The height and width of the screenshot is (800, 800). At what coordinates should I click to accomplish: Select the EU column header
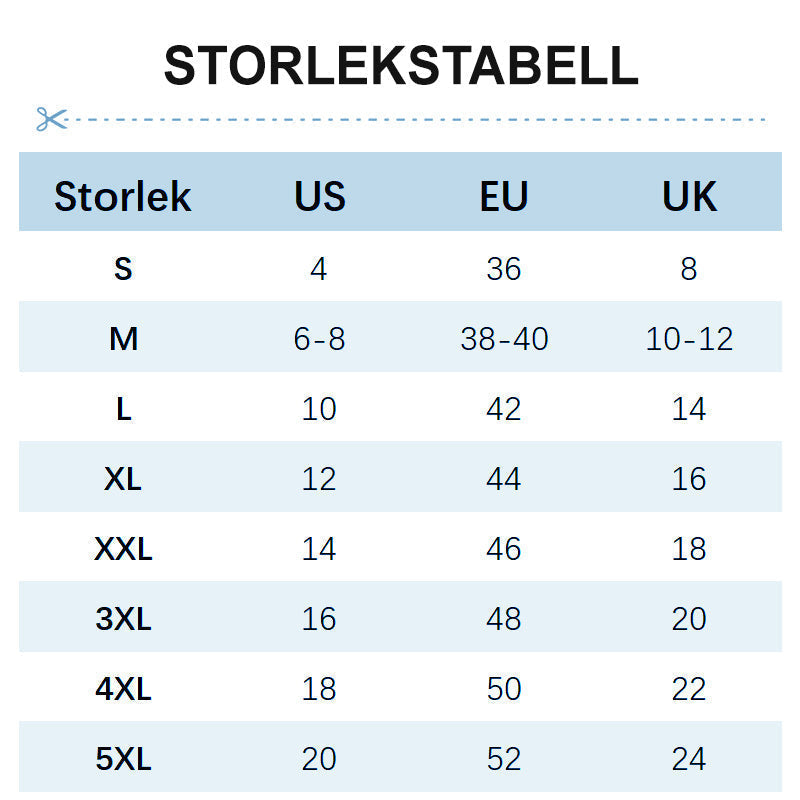click(x=504, y=196)
